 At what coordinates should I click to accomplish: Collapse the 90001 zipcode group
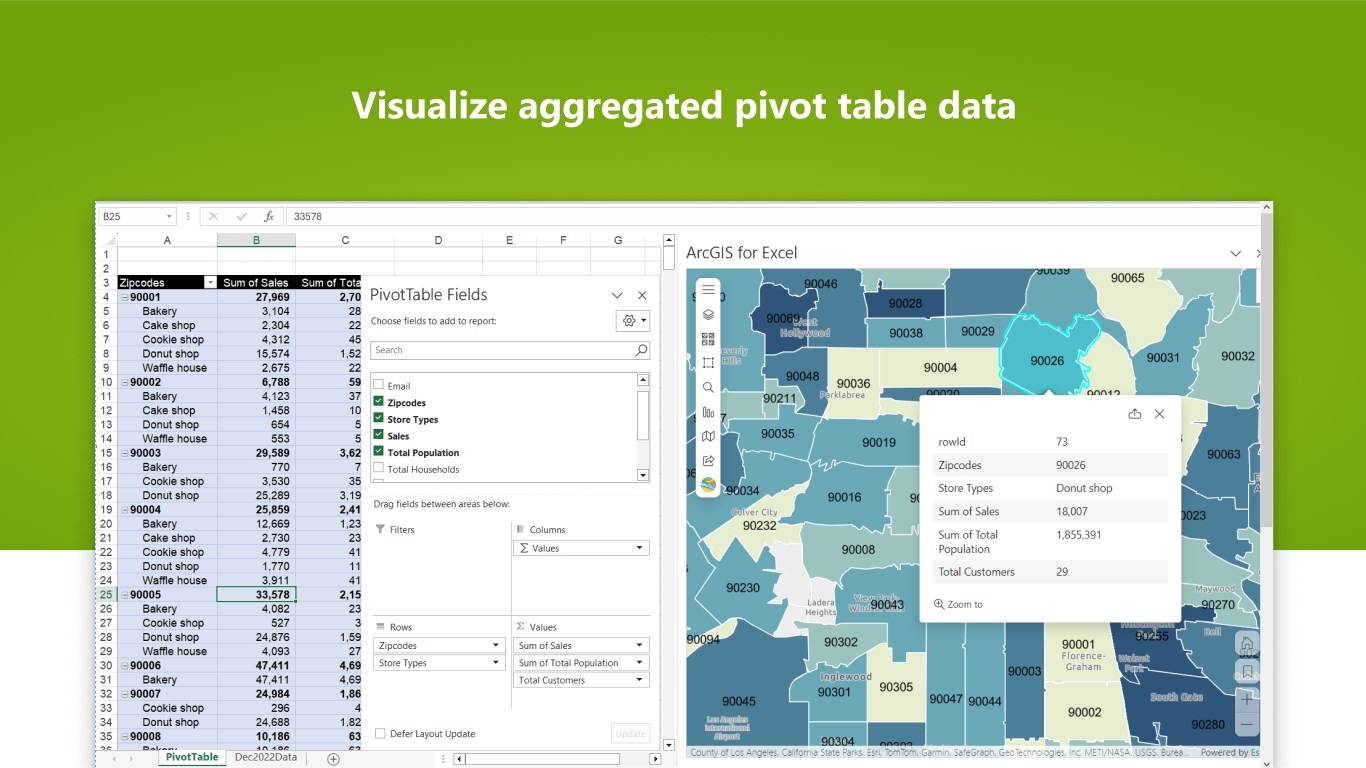pos(125,297)
